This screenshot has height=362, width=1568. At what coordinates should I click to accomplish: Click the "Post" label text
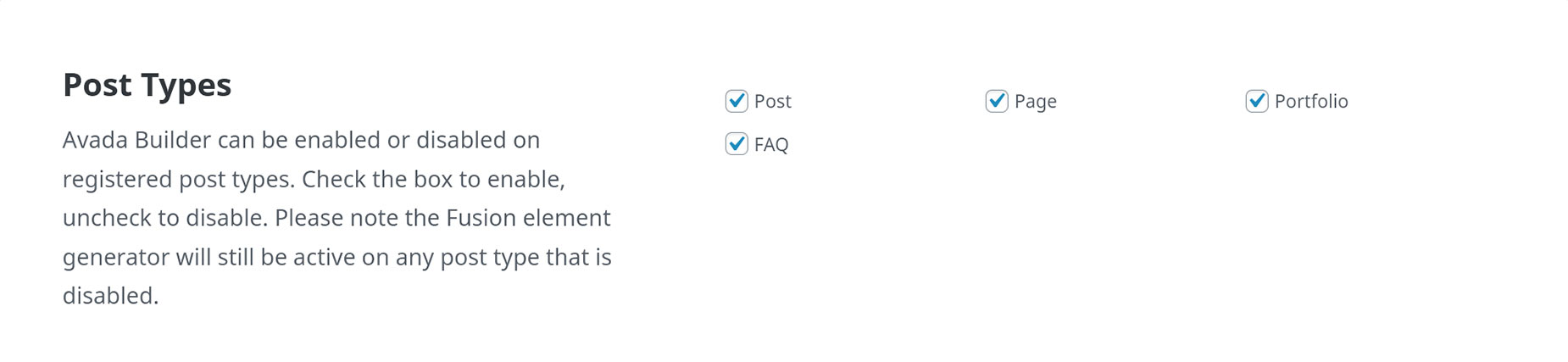(x=772, y=101)
